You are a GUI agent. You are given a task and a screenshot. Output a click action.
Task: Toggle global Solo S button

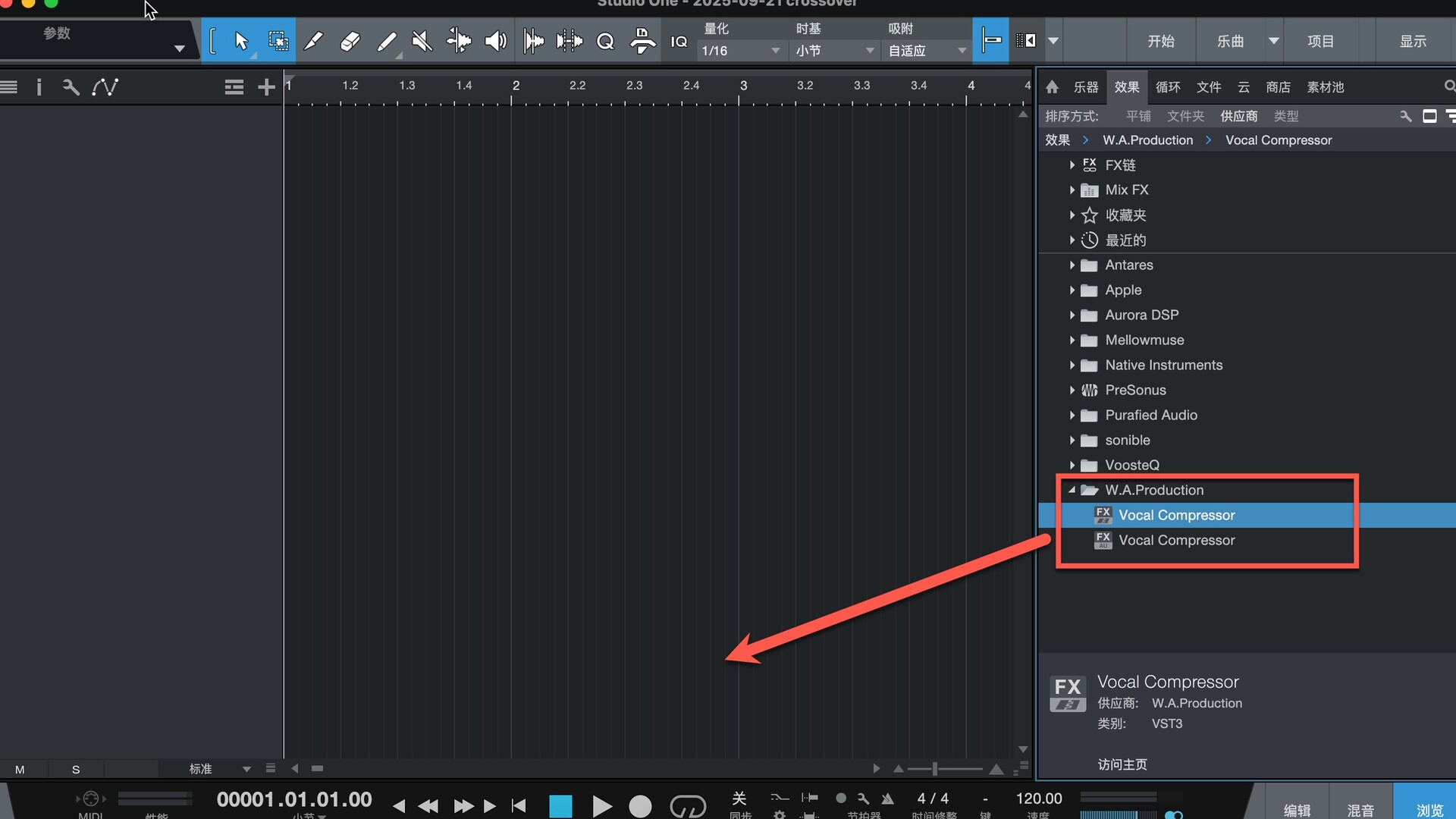pos(76,769)
